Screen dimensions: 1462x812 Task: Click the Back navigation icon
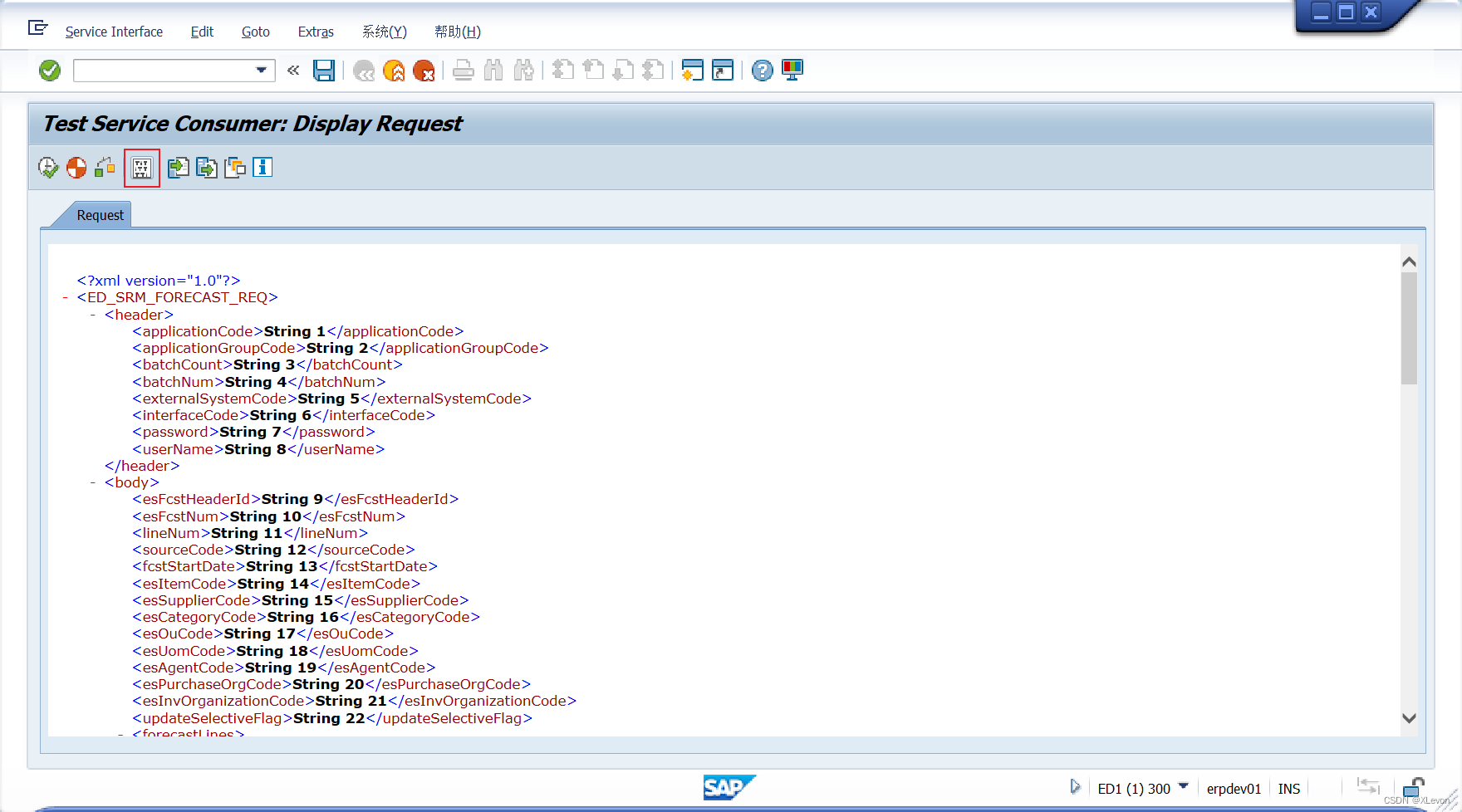coord(364,71)
